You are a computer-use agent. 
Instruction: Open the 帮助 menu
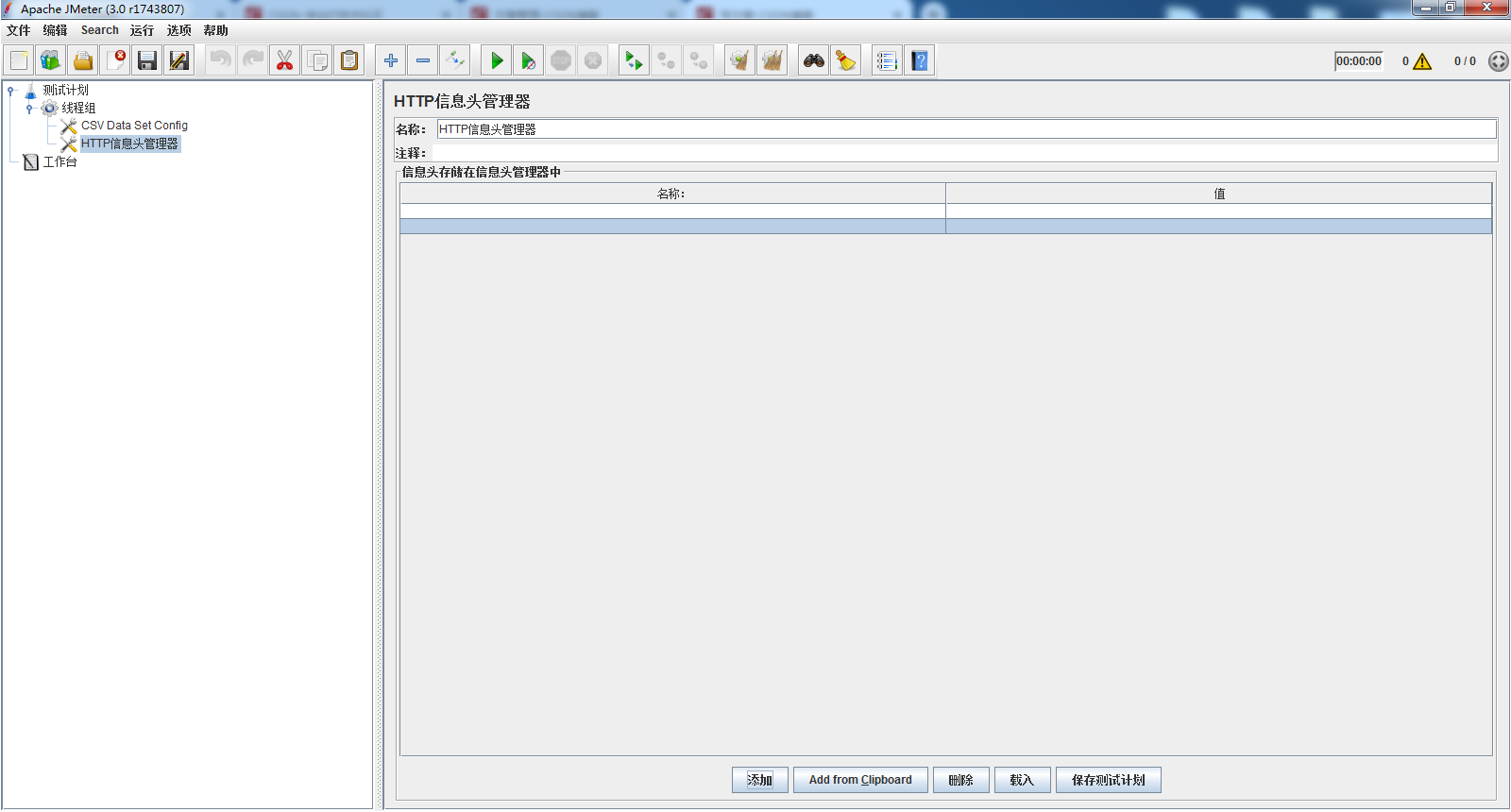coord(215,30)
